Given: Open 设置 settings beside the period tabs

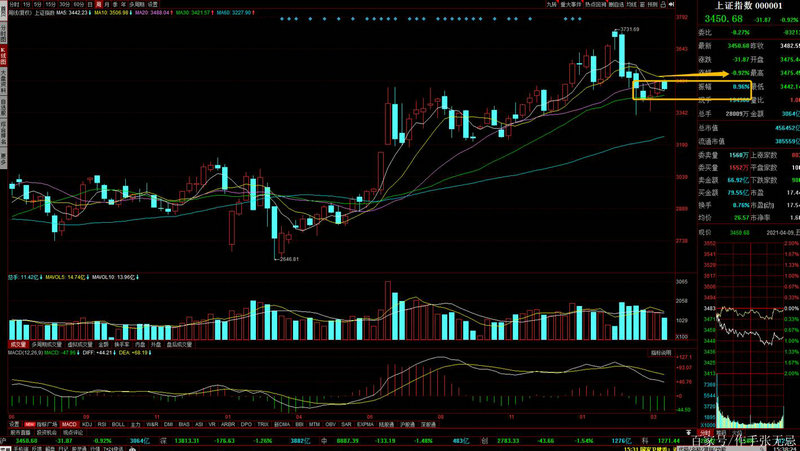Looking at the screenshot, I should 153,4.
